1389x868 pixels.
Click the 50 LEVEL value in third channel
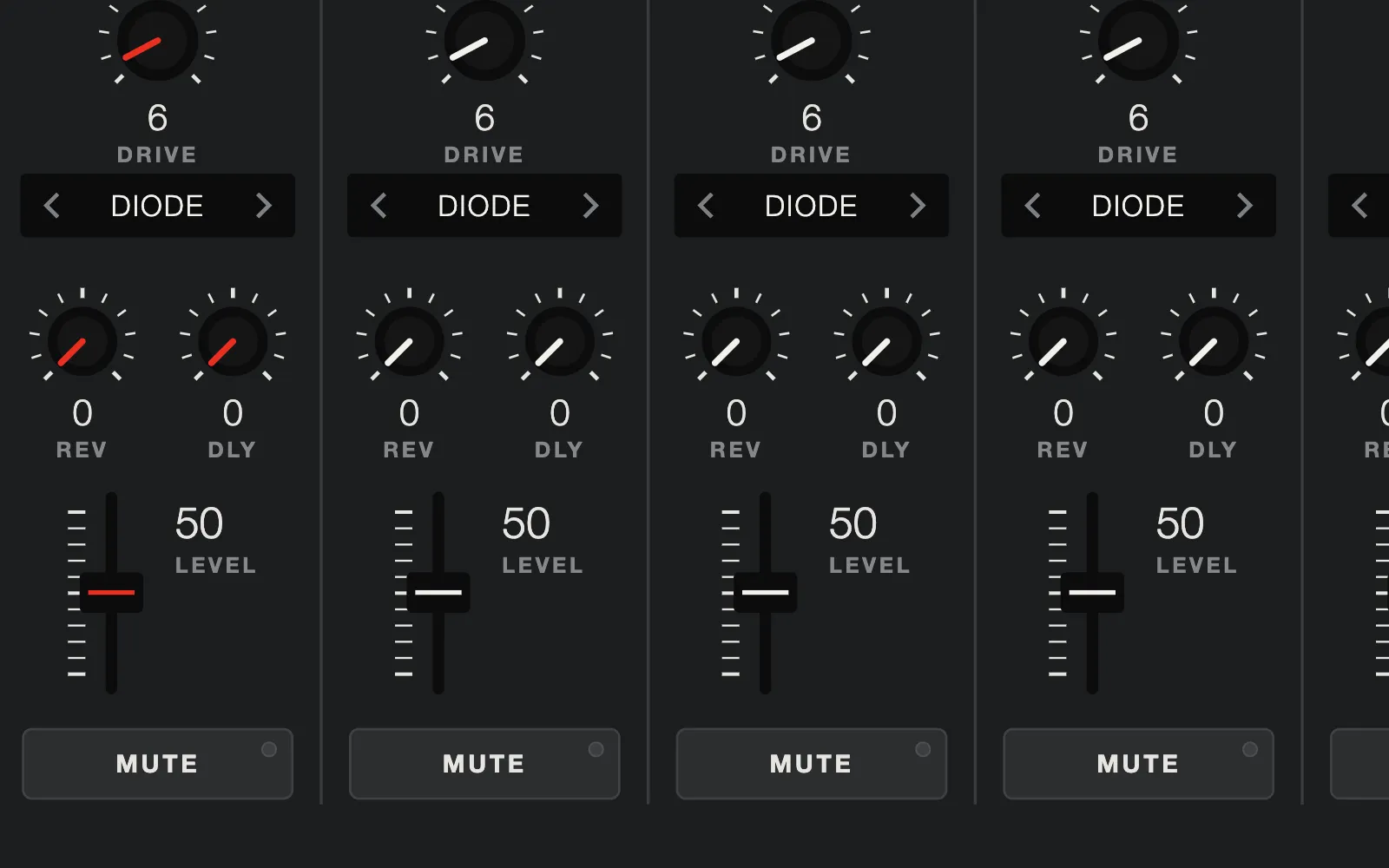852,523
